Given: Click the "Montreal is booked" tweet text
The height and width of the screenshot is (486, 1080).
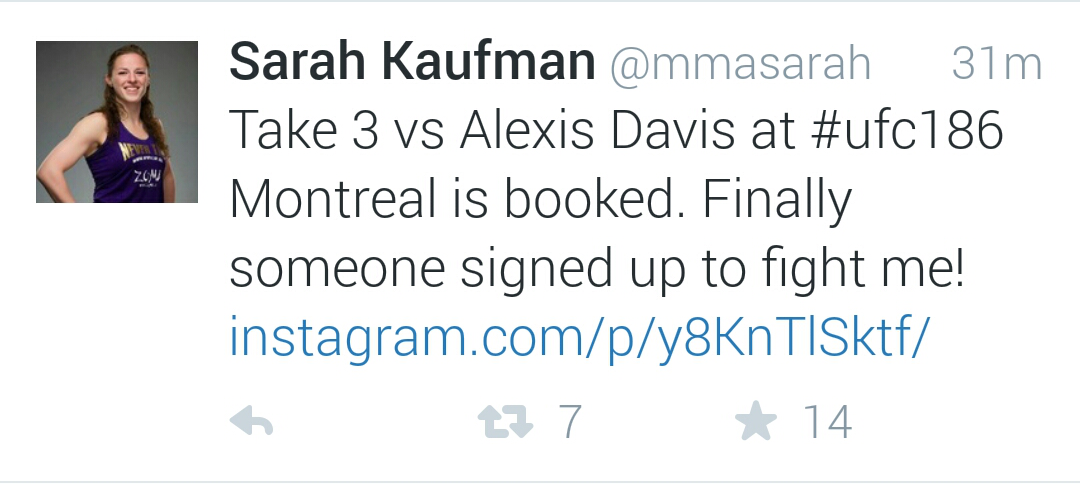Looking at the screenshot, I should point(455,201).
